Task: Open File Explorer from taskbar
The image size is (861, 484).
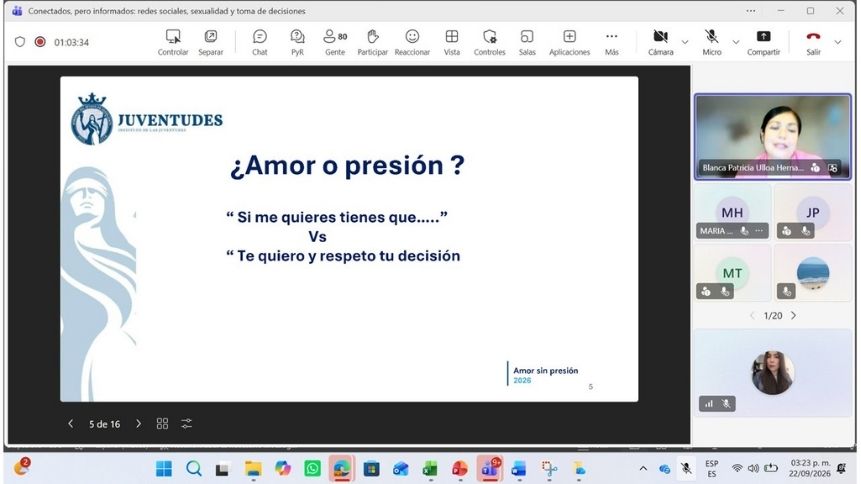Action: [x=253, y=469]
